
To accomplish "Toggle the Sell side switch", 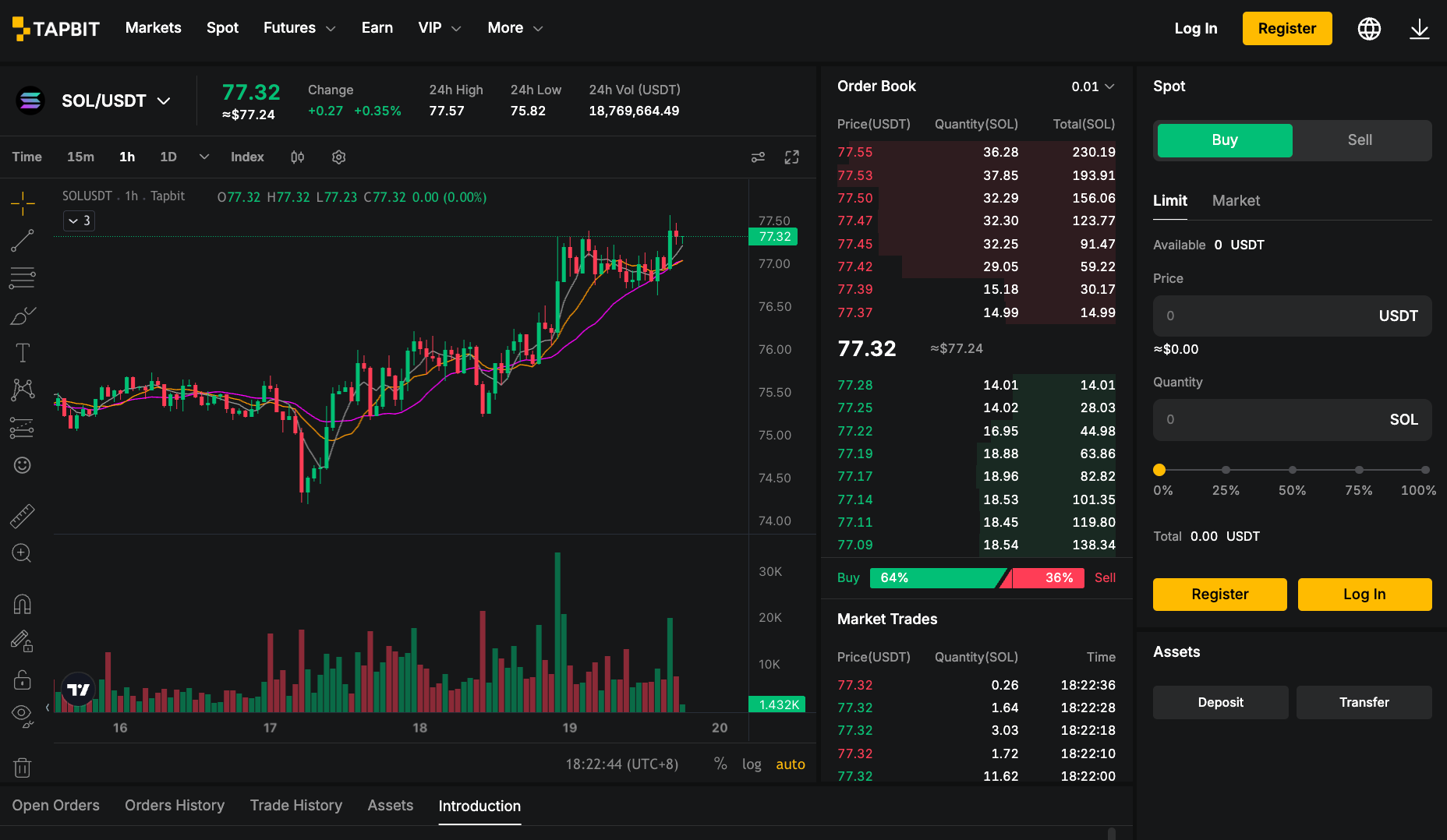I will tap(1360, 140).
